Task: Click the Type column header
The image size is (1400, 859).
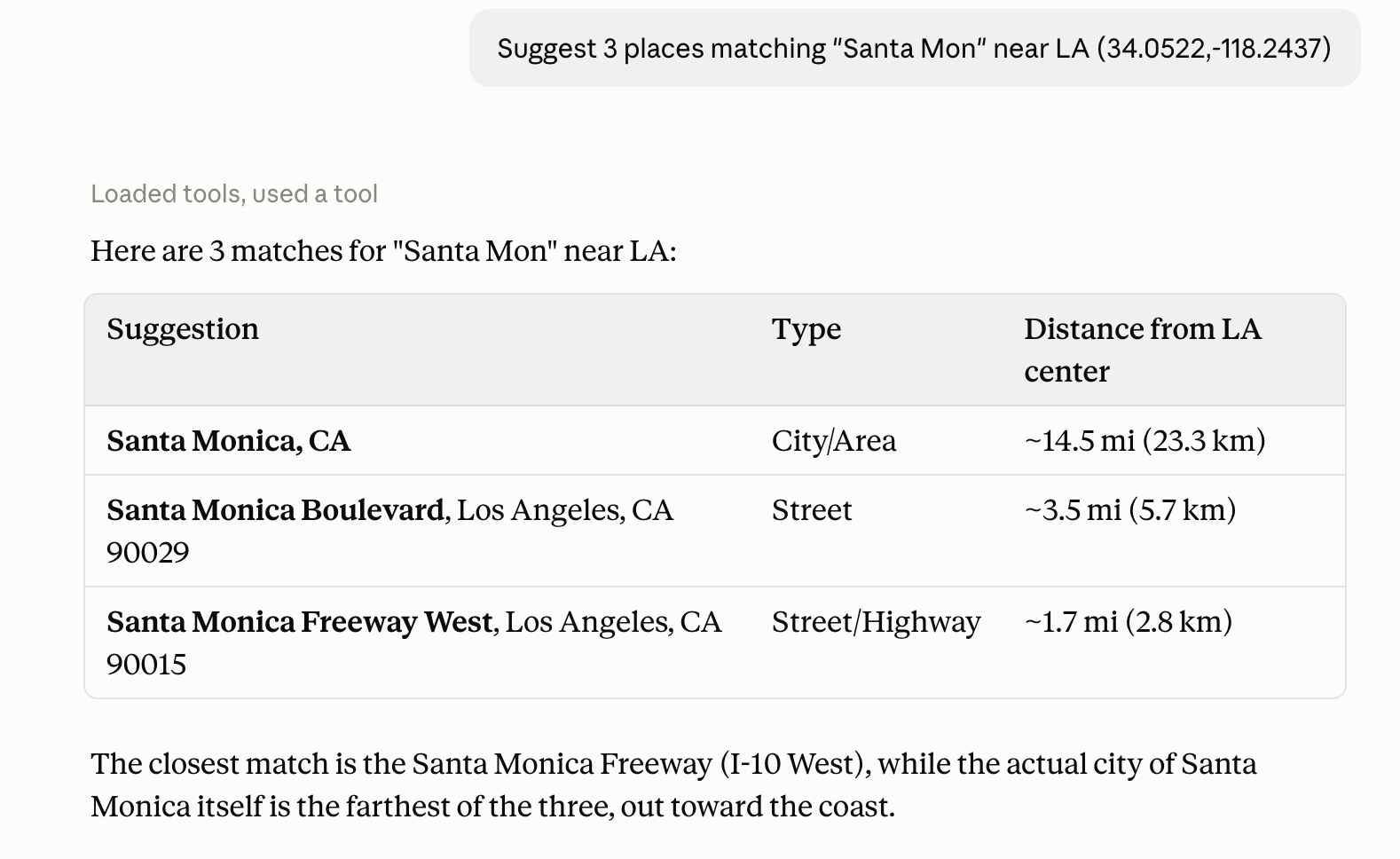Action: click(x=806, y=329)
